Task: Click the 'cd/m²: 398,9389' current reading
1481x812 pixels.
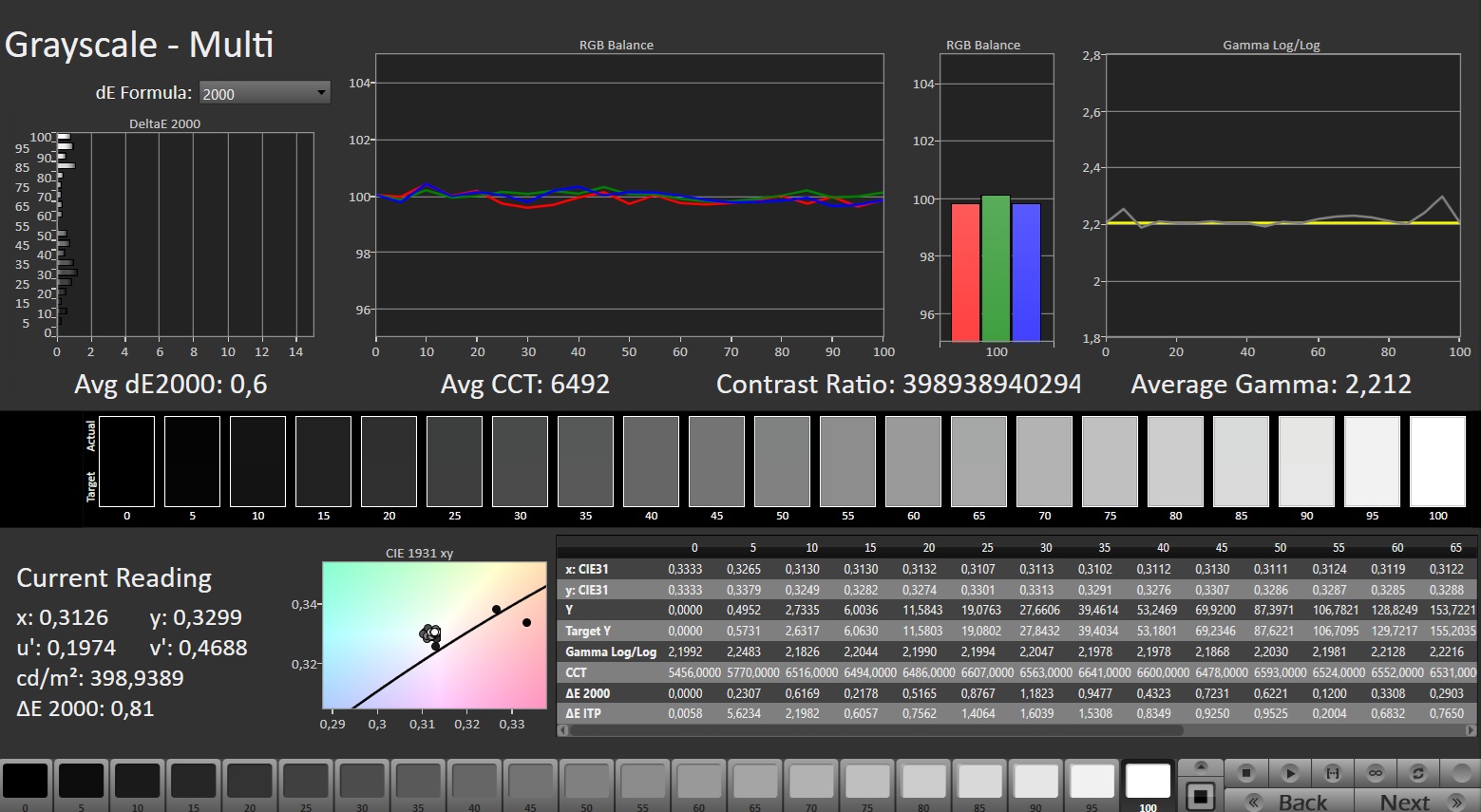Action: click(x=100, y=678)
